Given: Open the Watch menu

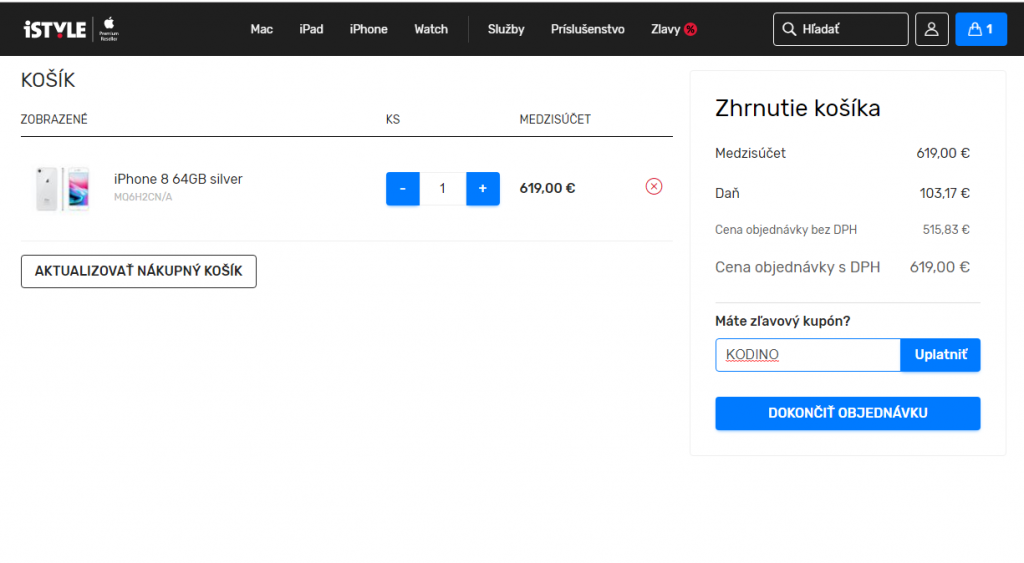Looking at the screenshot, I should point(431,29).
